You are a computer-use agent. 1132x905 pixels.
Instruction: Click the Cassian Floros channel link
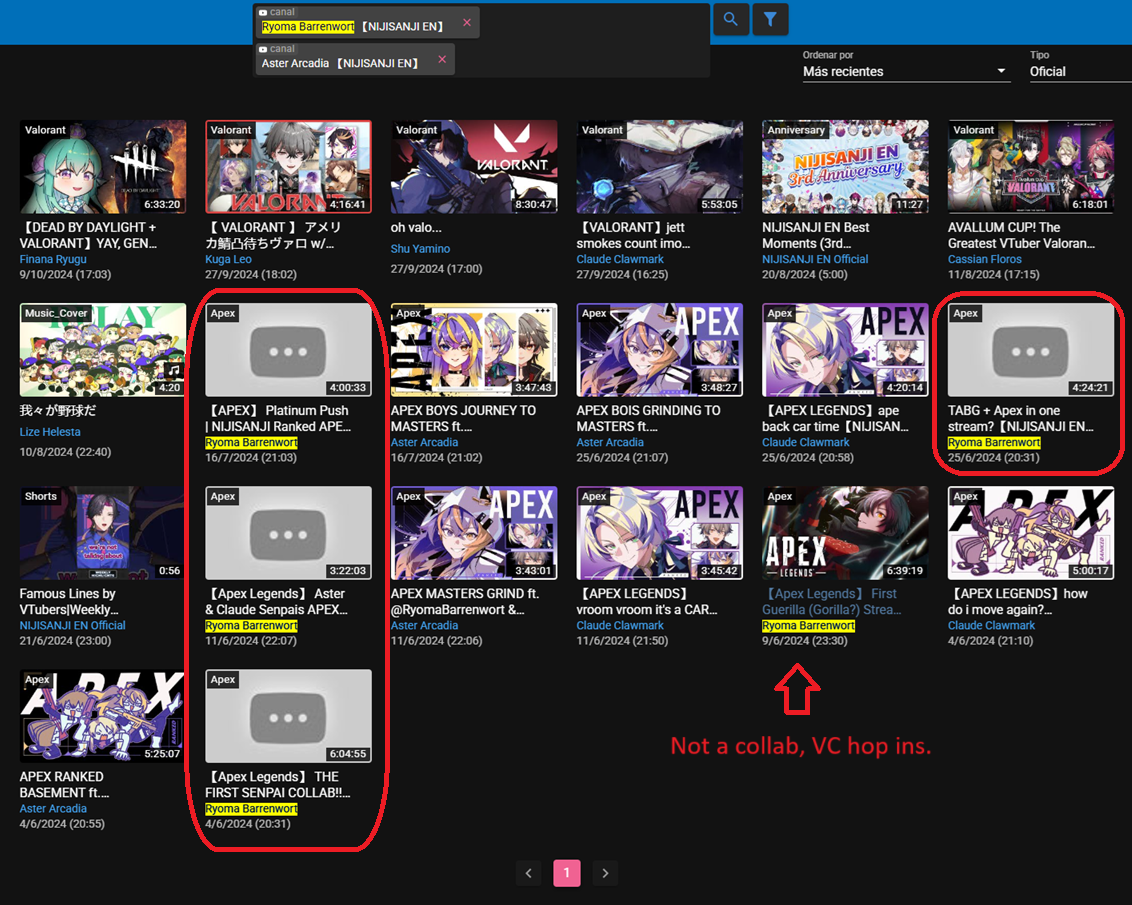coord(984,259)
